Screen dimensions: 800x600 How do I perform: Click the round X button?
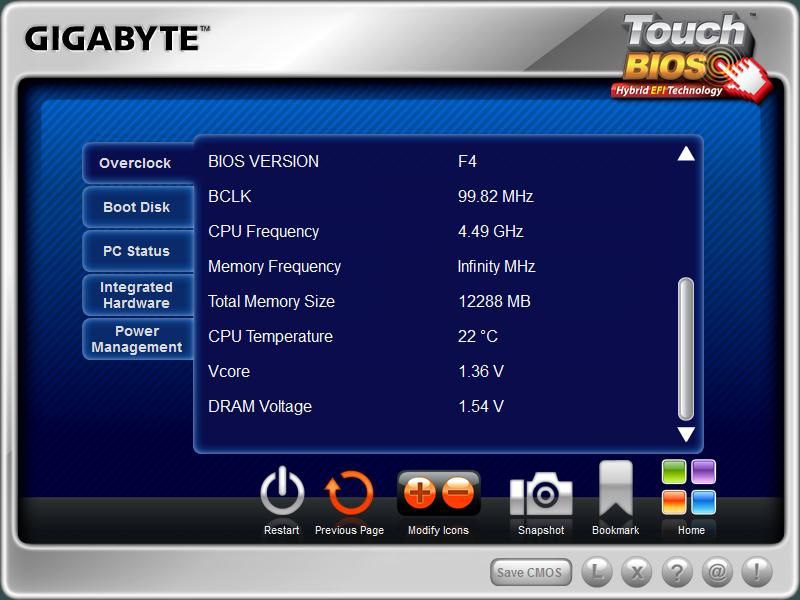(637, 572)
